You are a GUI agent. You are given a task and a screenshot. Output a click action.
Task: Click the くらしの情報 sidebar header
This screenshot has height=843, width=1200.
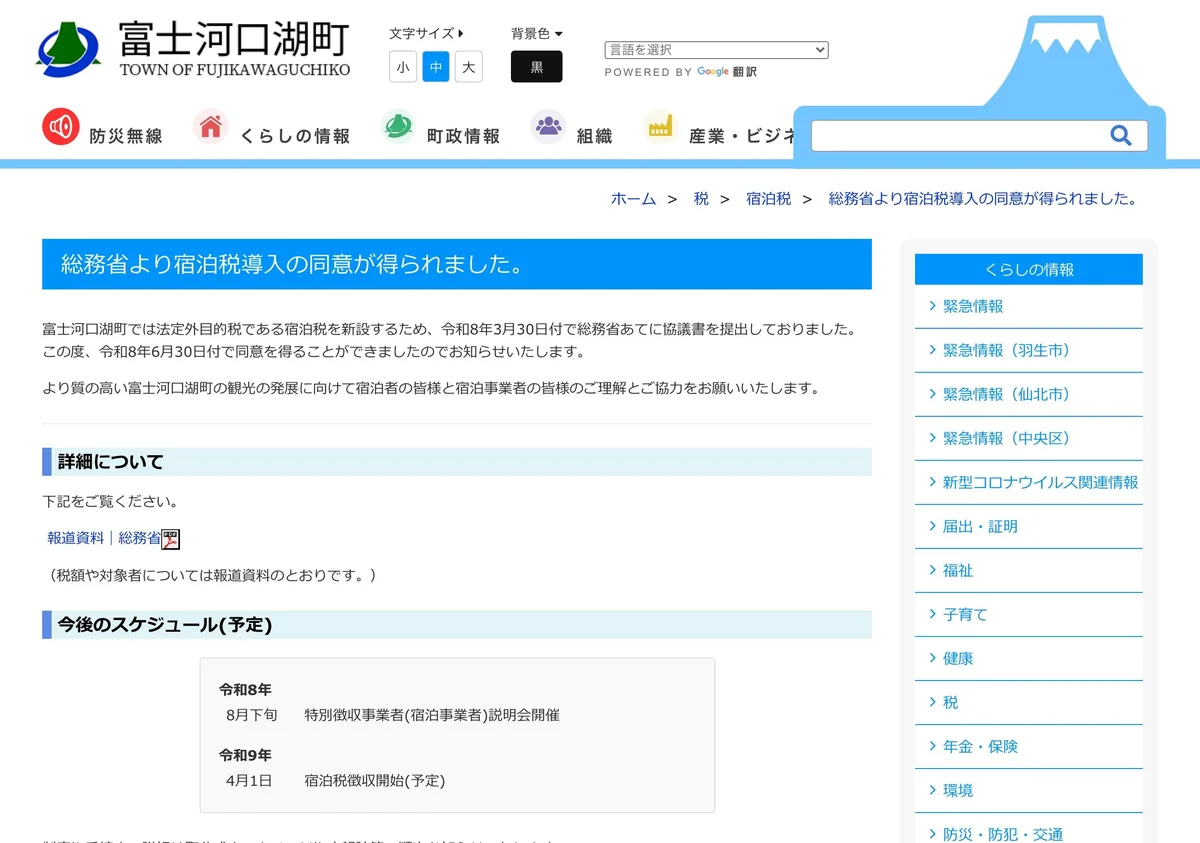[1029, 269]
